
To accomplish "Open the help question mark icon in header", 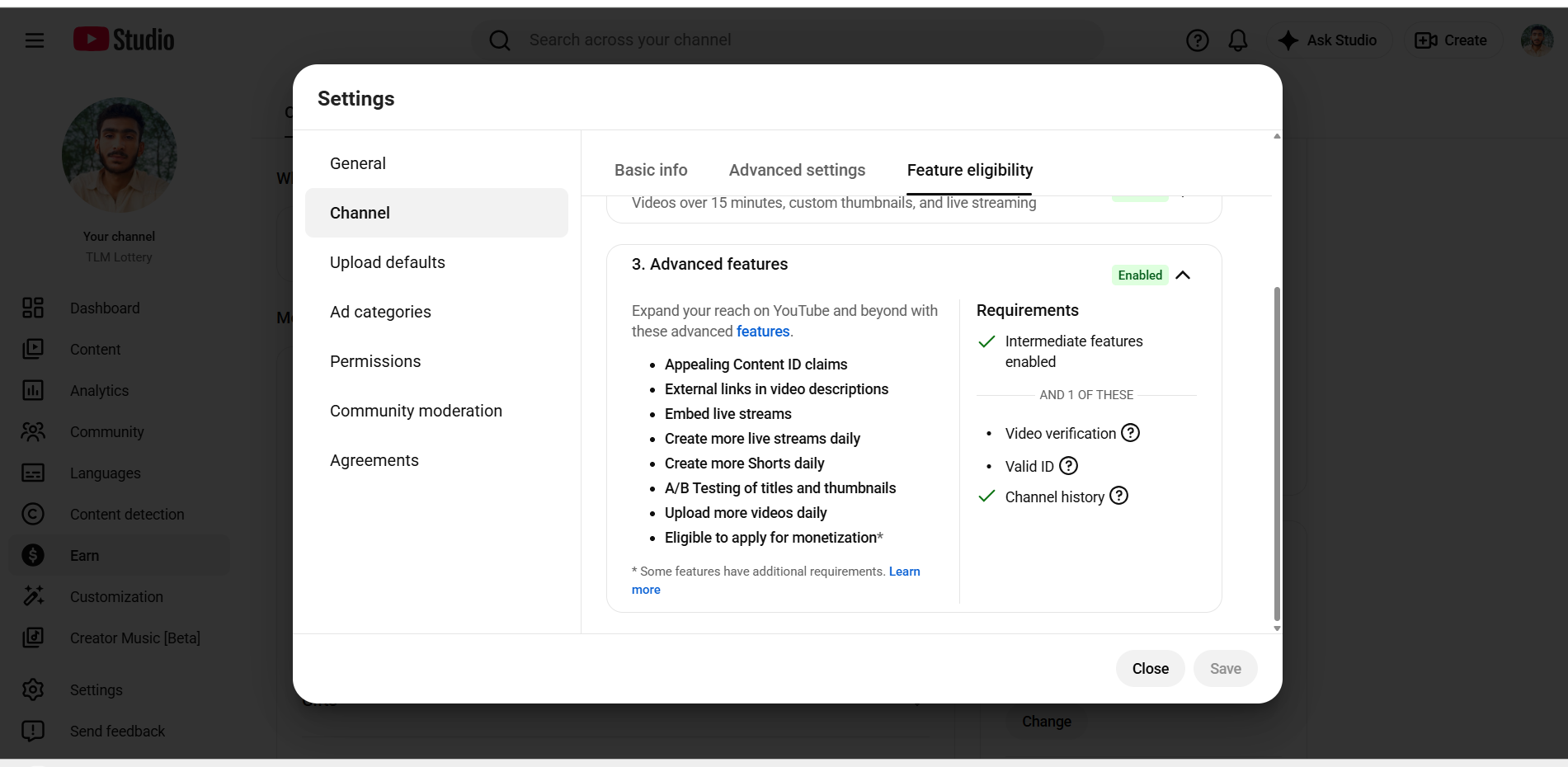I will (1197, 40).
